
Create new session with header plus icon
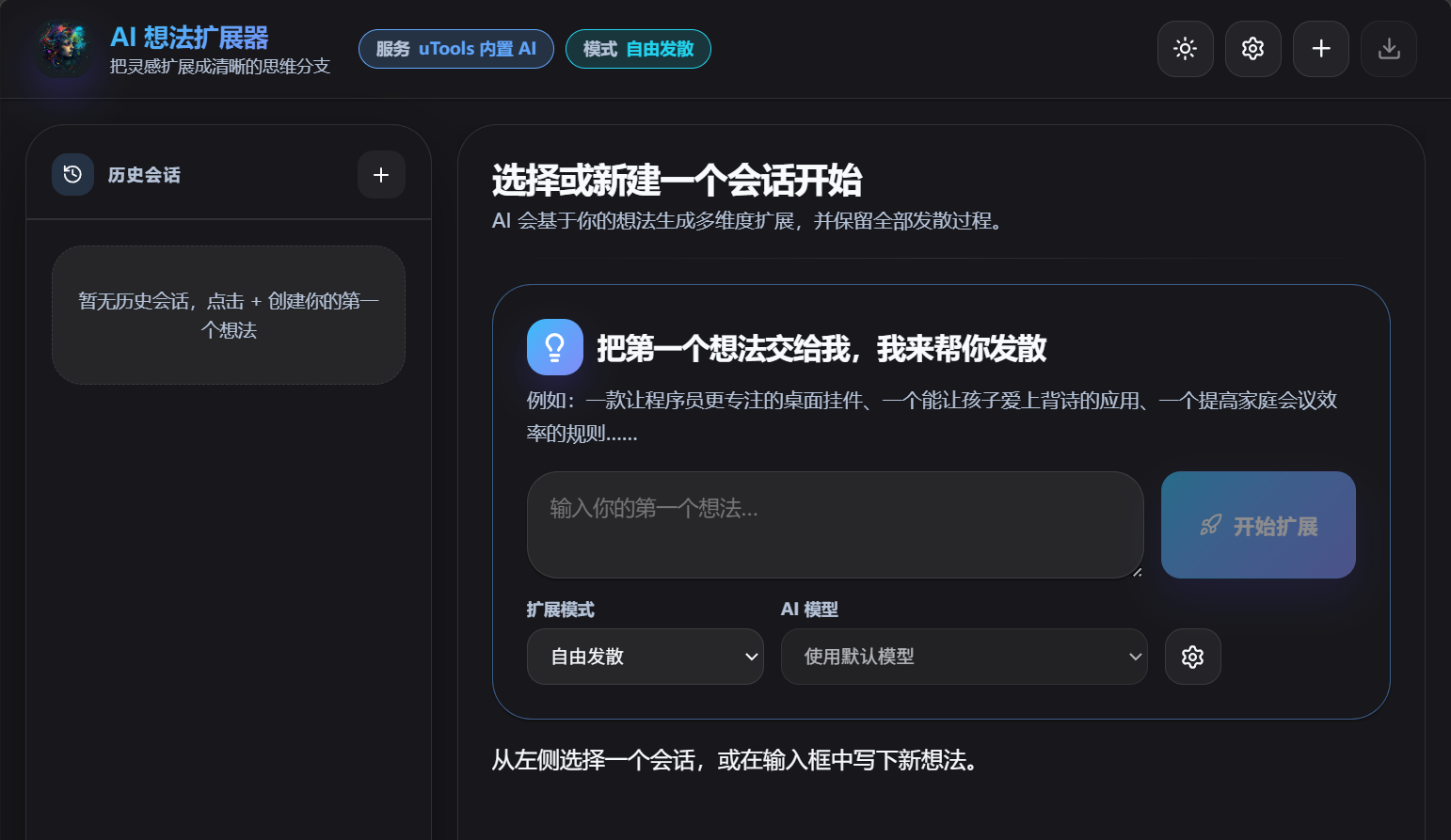tap(1321, 49)
